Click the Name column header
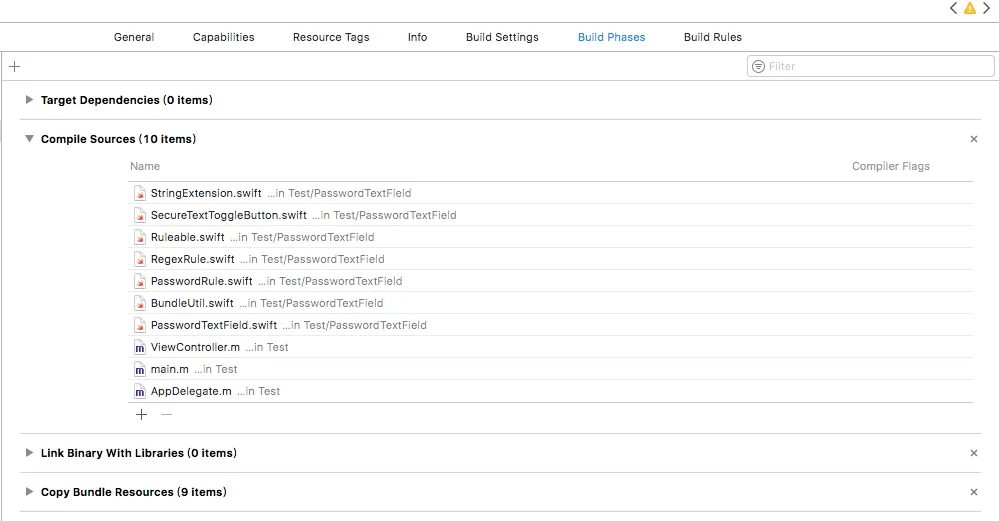This screenshot has height=521, width=999. pos(145,166)
